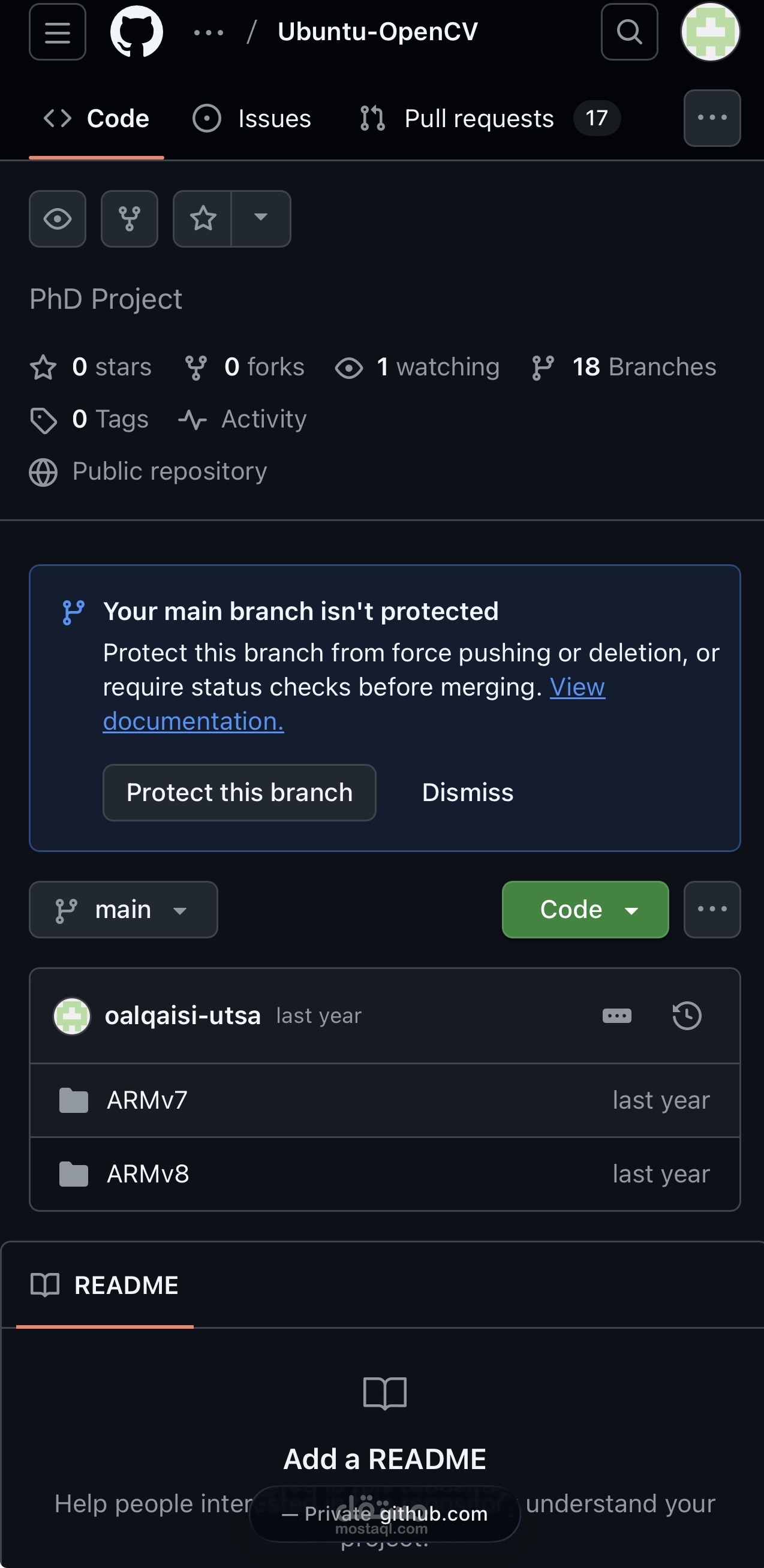Open the Pull requests tab

click(479, 118)
